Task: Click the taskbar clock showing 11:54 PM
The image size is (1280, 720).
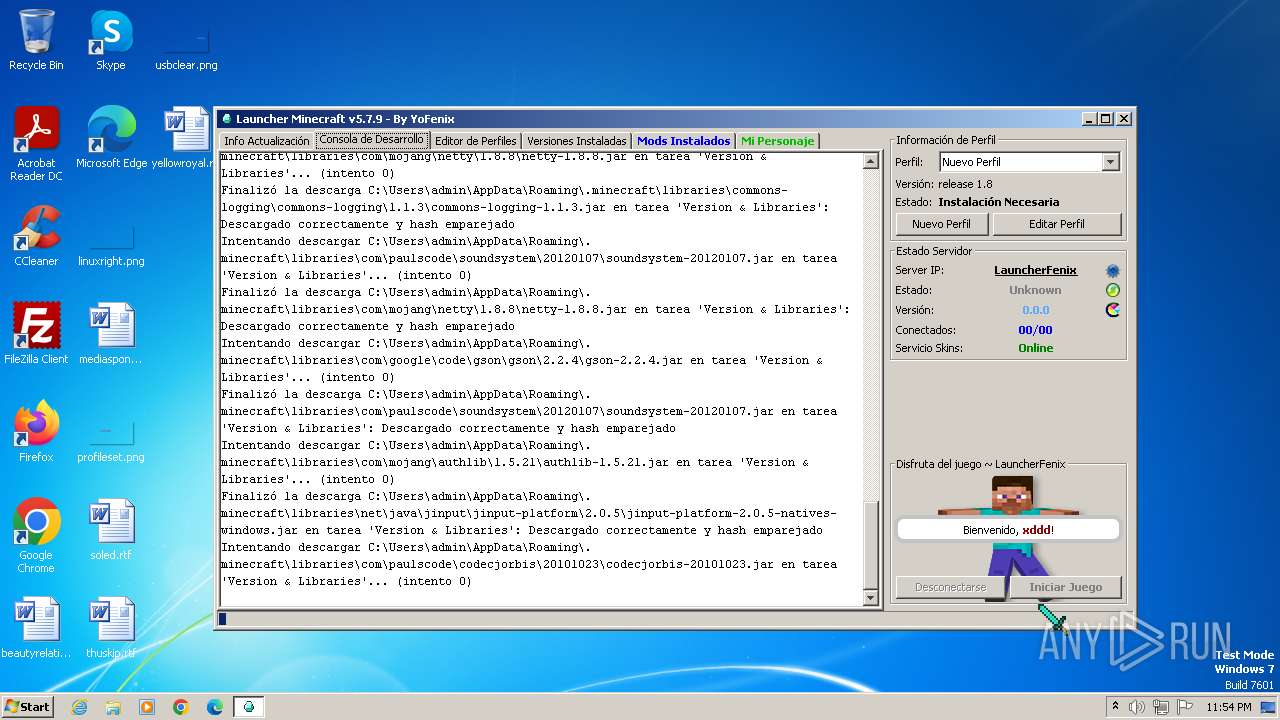Action: (x=1229, y=707)
